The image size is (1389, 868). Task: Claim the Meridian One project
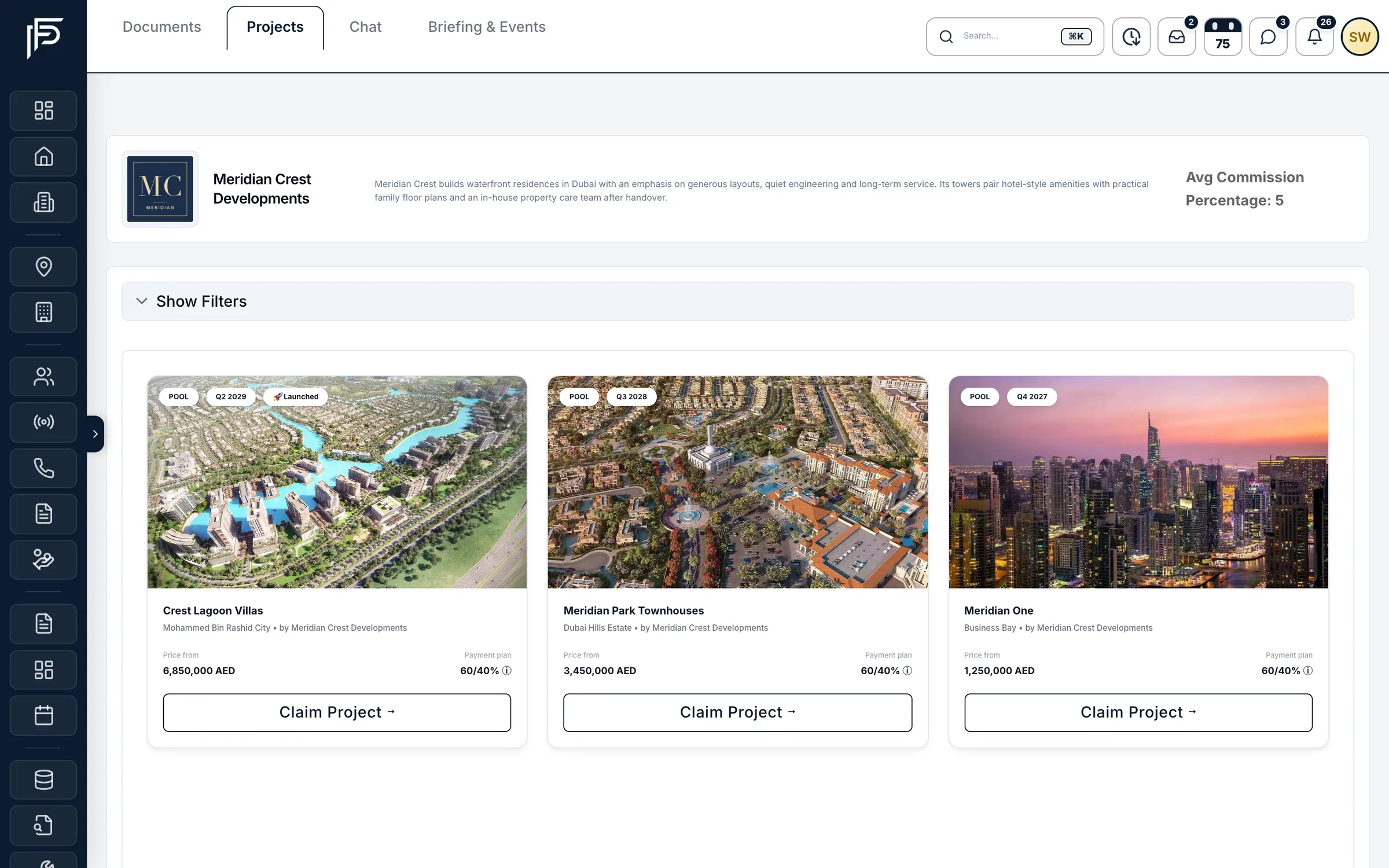point(1138,712)
